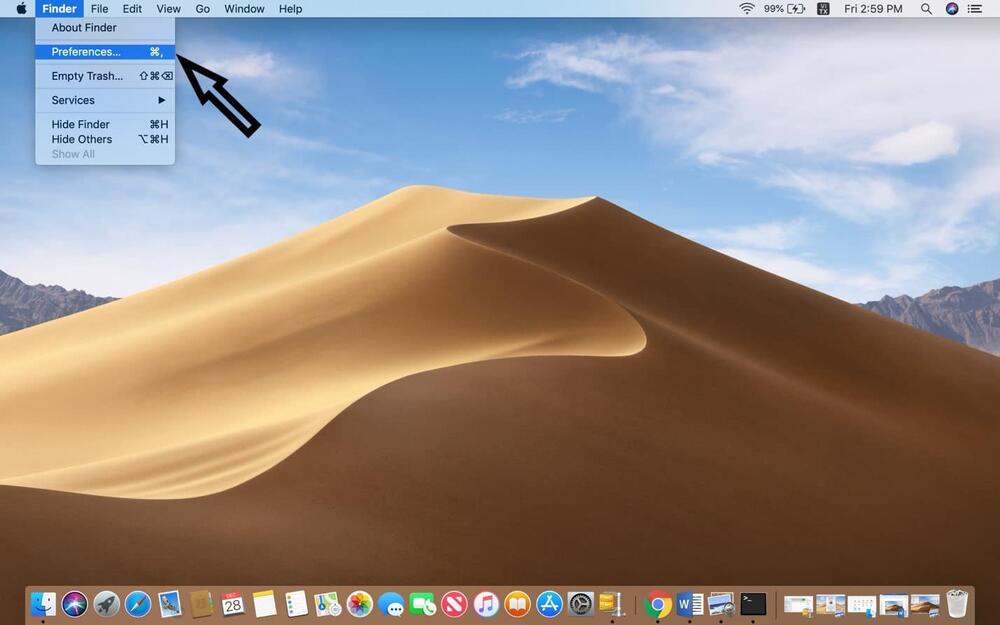1000x625 pixels.
Task: Click the date and time clock
Action: click(x=873, y=9)
